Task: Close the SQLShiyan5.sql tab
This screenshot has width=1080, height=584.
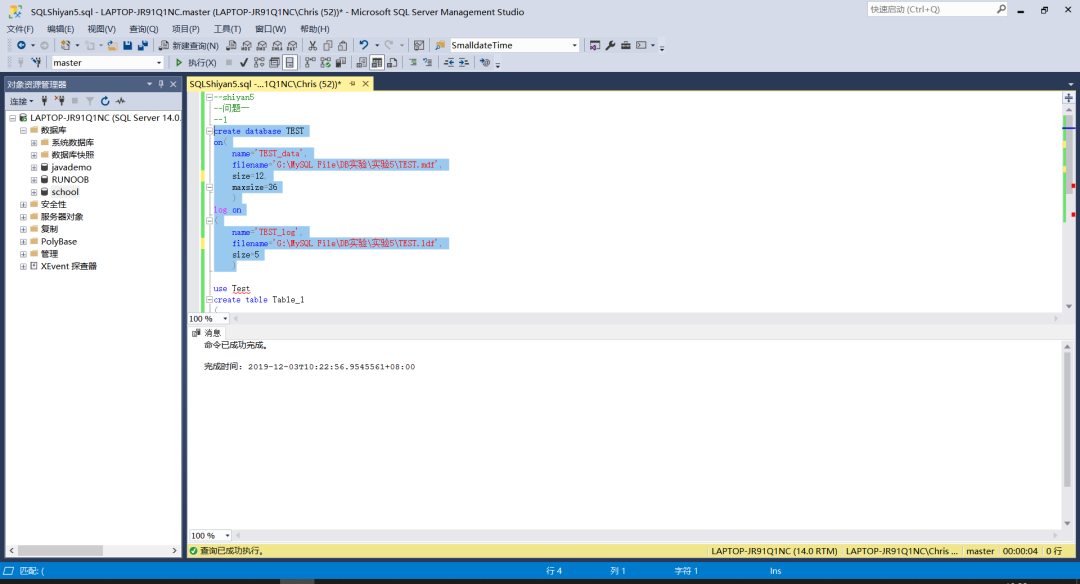Action: point(366,84)
